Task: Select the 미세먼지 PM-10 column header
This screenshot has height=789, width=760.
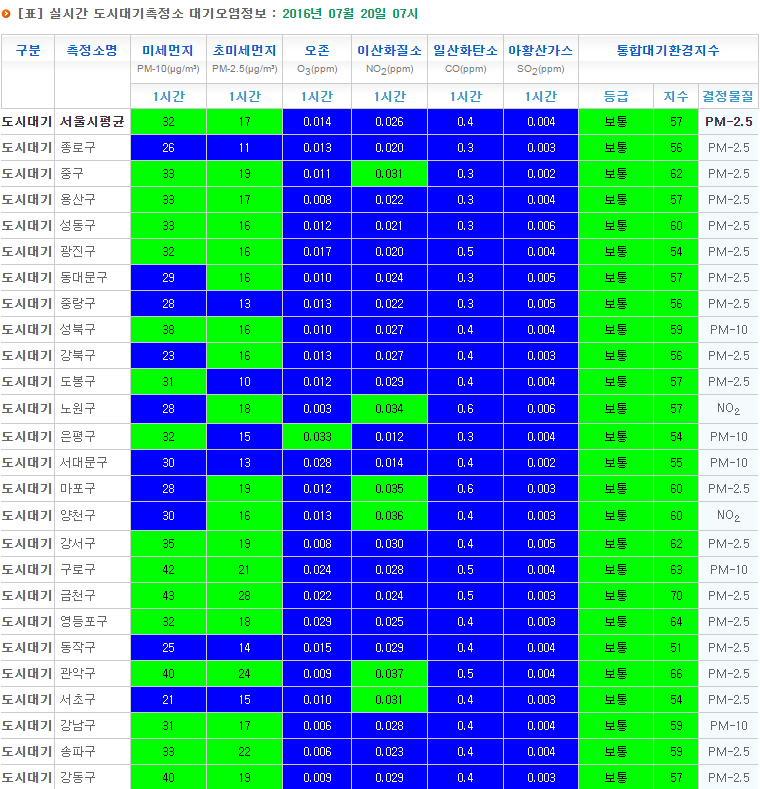Action: coord(168,59)
